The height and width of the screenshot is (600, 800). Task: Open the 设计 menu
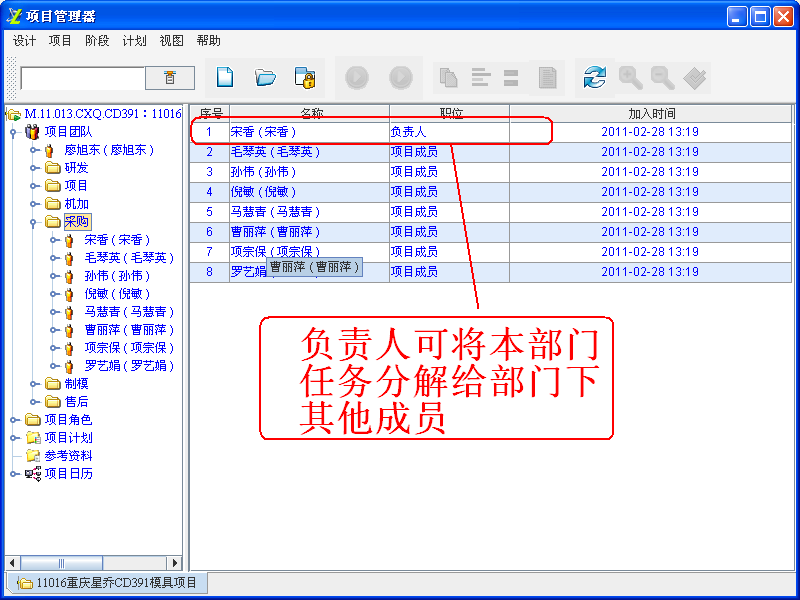click(x=24, y=41)
